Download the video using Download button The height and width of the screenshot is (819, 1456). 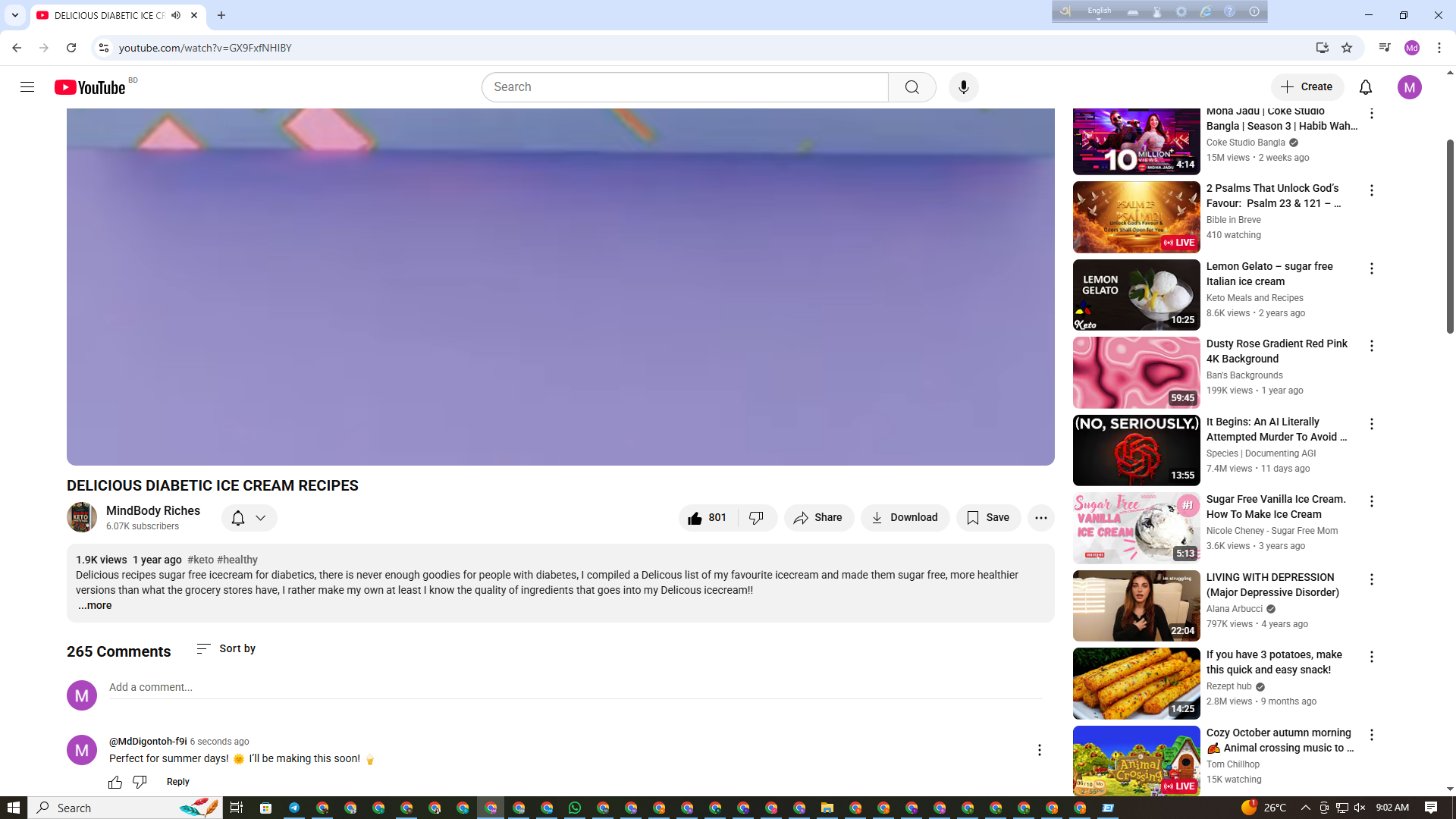905,518
